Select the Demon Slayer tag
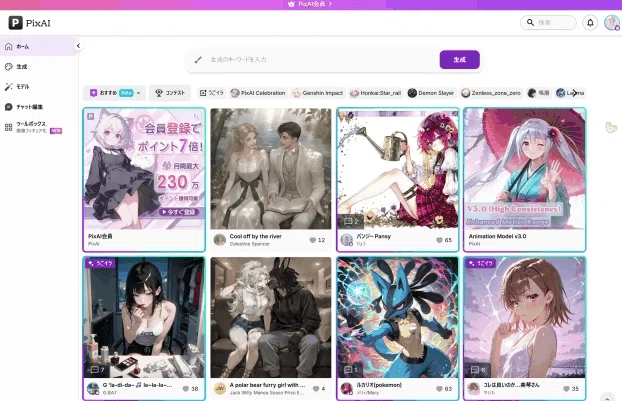Viewport: 622px width, 401px height. [x=431, y=93]
